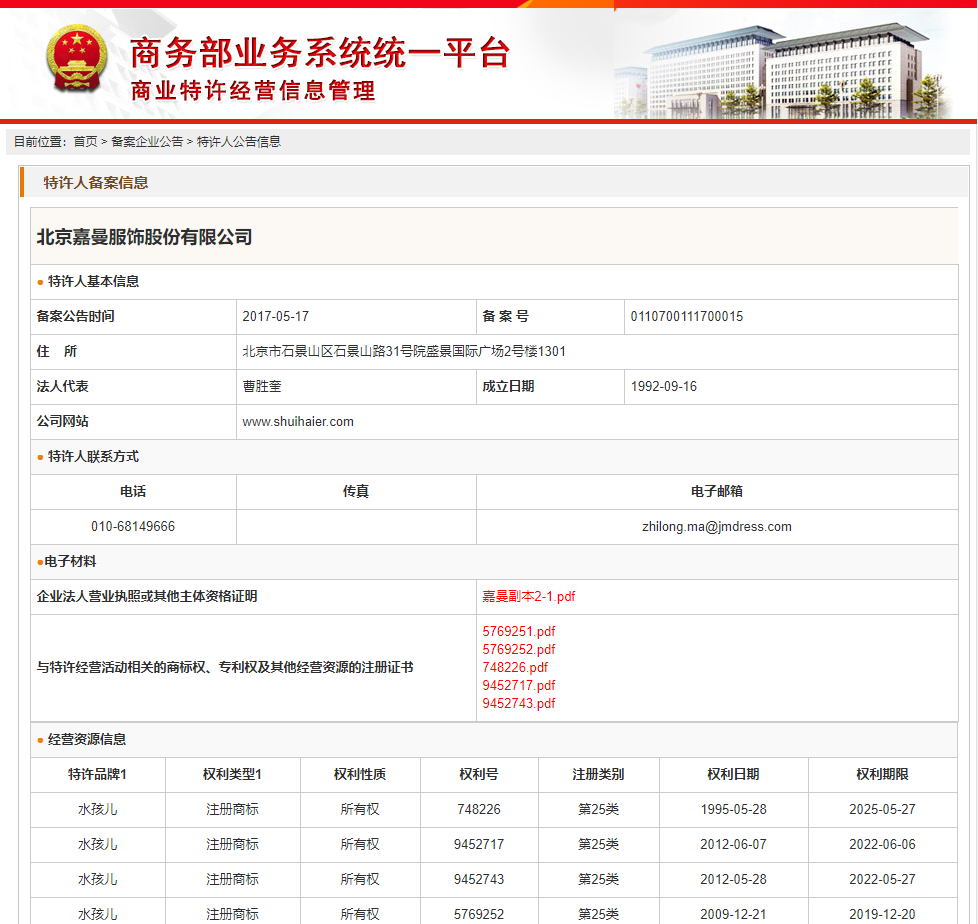
Task: Click the 成立日期 field label
Action: point(508,386)
